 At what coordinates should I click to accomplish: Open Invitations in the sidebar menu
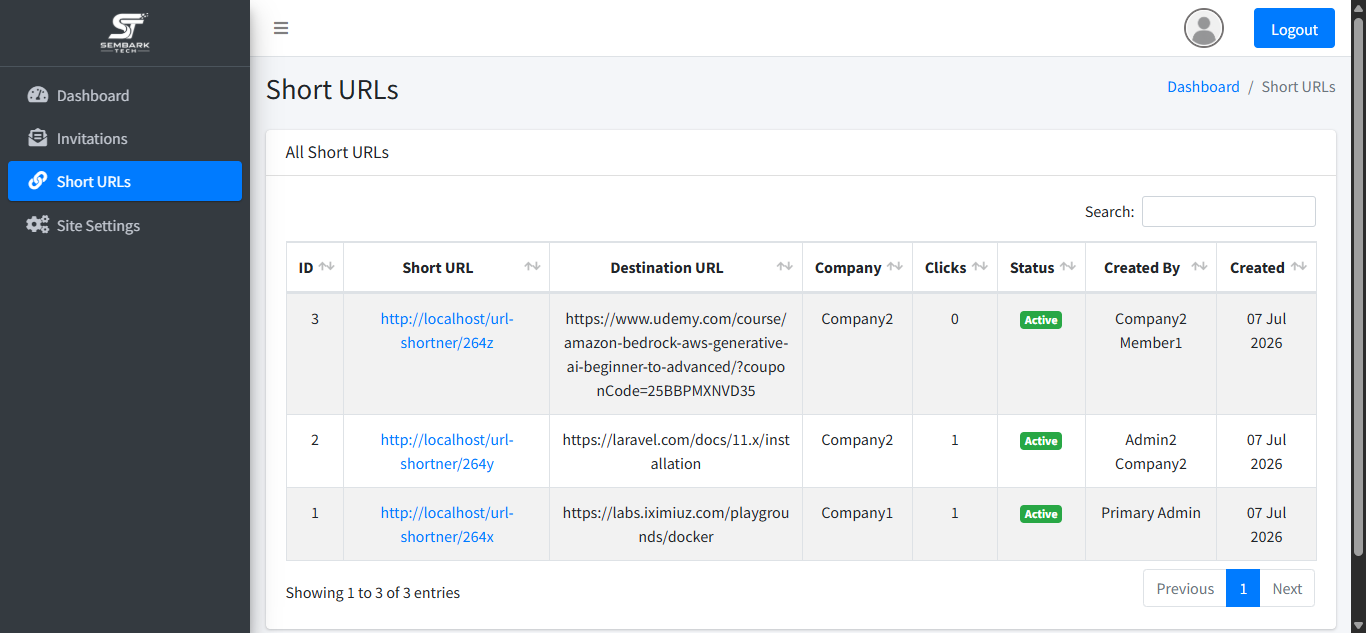125,138
